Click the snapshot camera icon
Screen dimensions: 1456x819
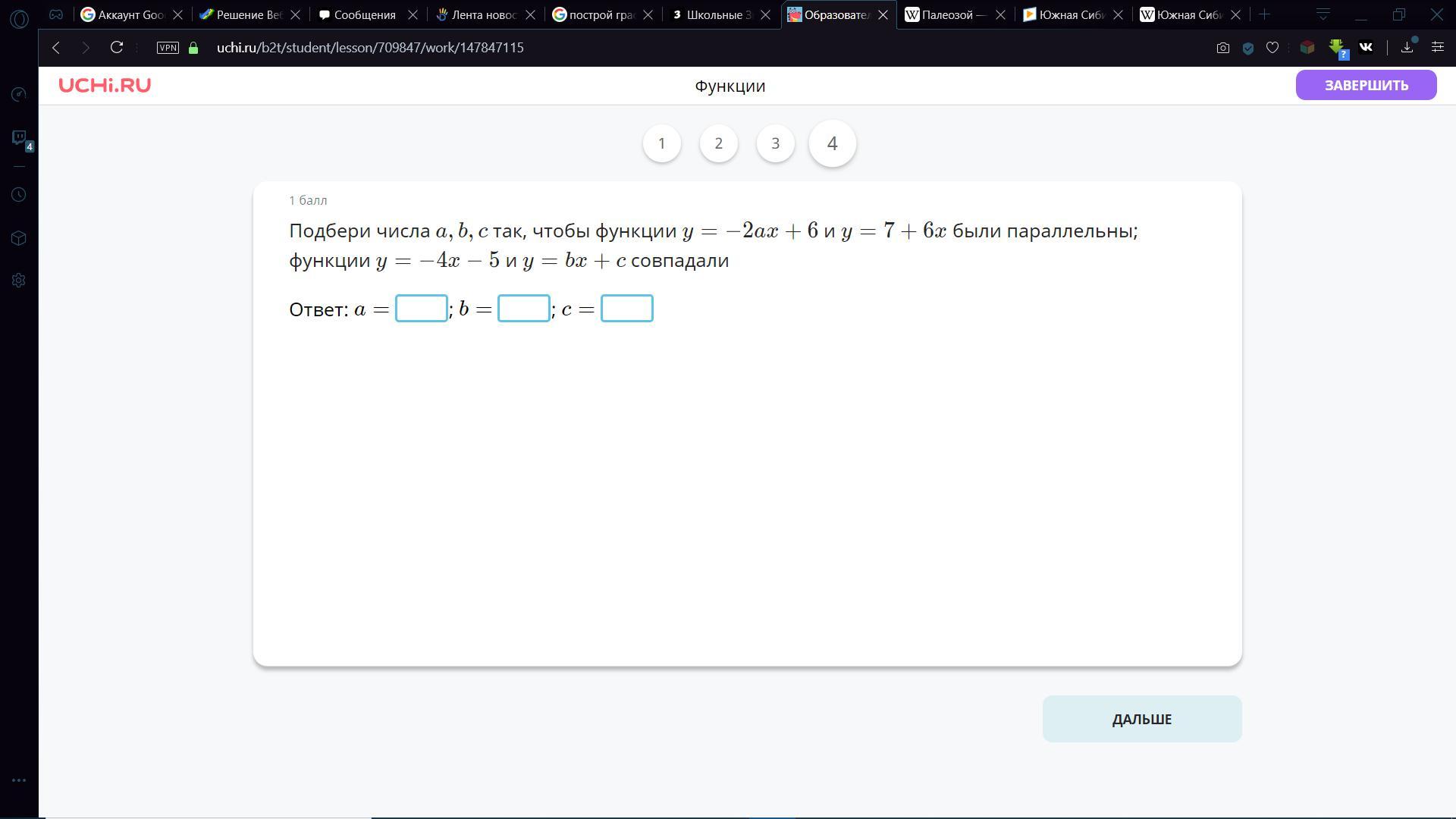click(1222, 48)
